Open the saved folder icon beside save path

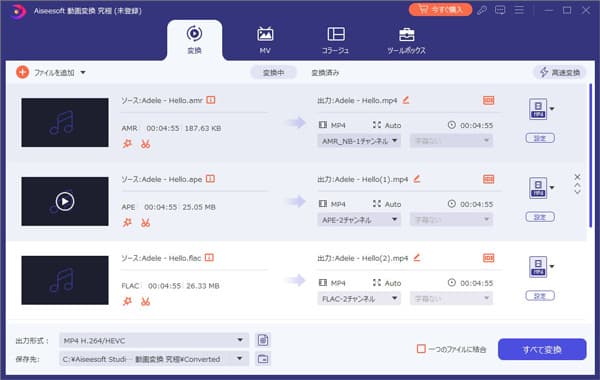(263, 359)
